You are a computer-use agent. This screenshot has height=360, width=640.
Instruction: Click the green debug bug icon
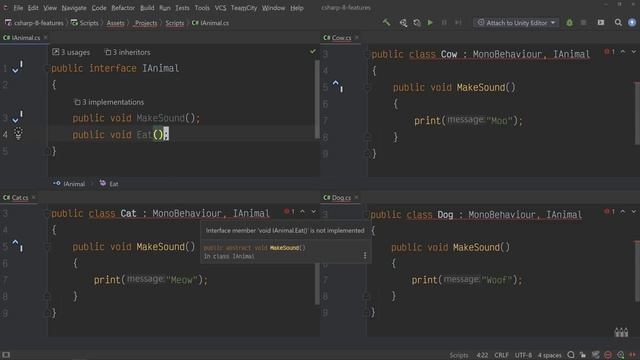[569, 23]
